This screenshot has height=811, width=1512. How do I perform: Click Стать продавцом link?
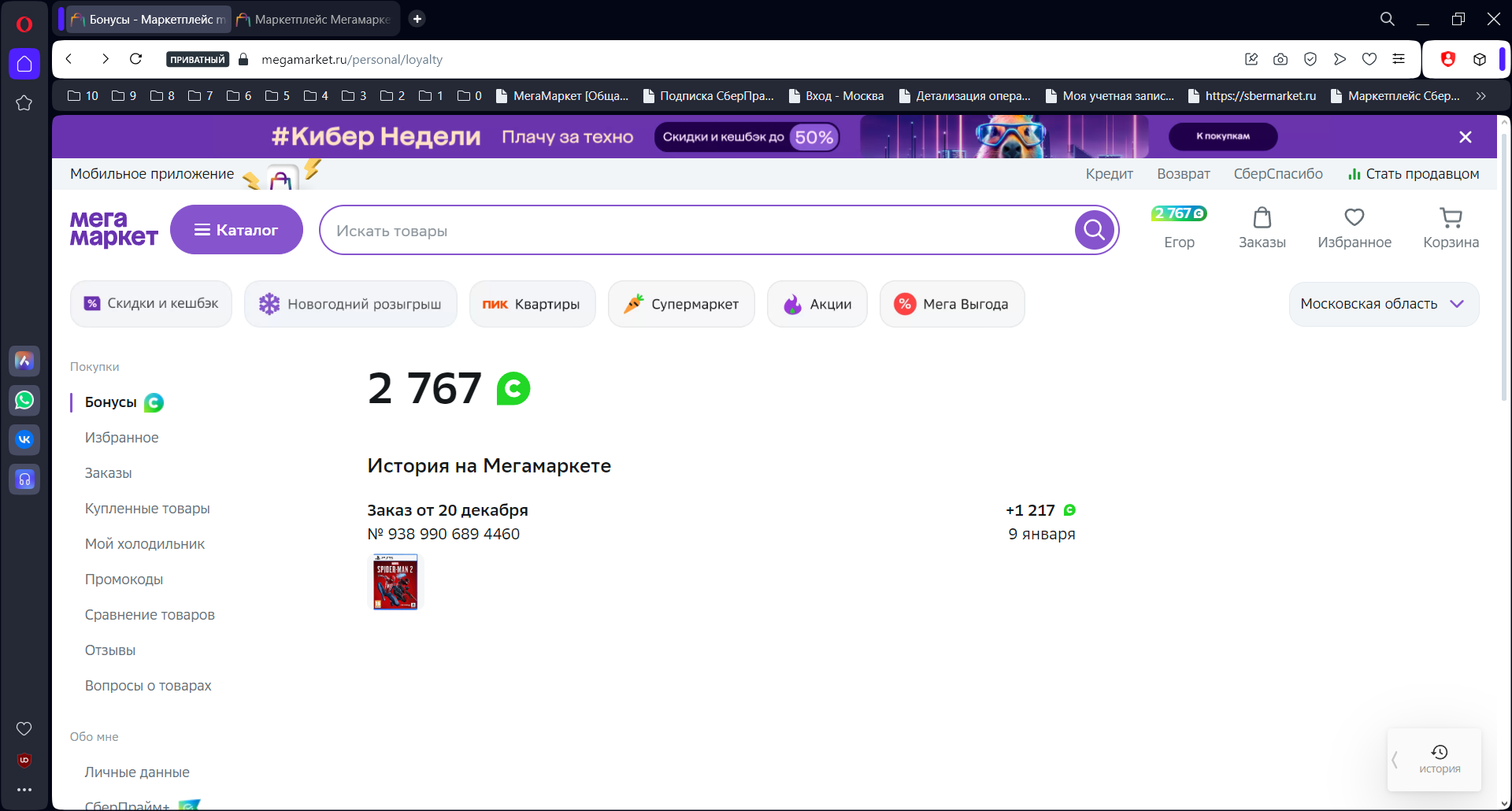(x=1414, y=174)
